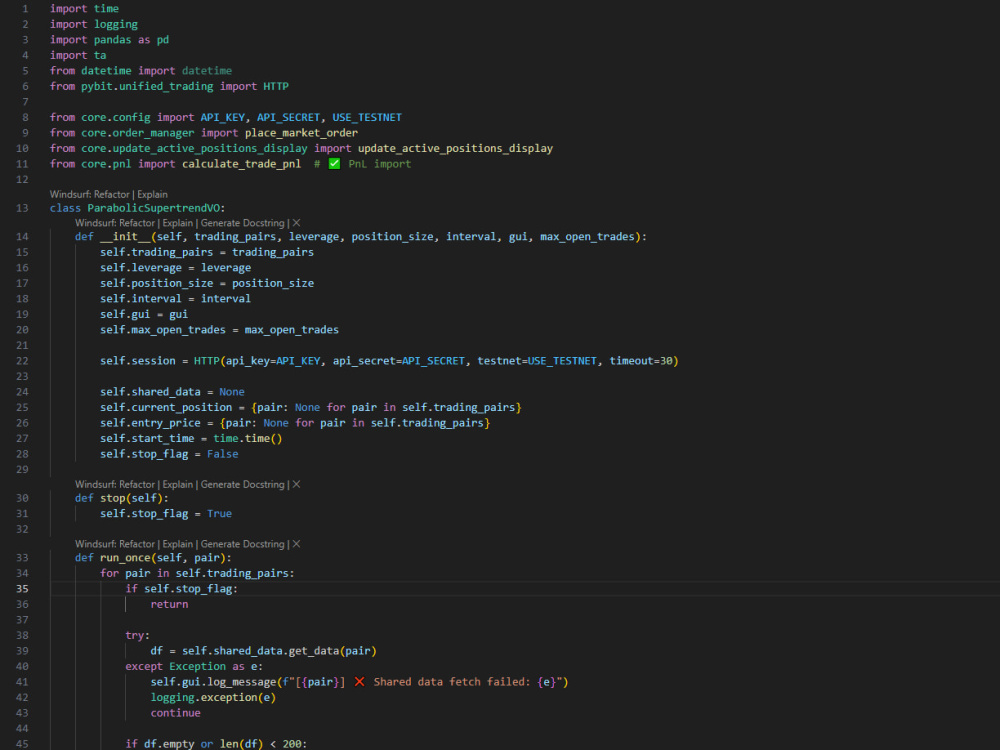Click 'self.entry_price' on line 26
The width and height of the screenshot is (1000, 750).
pyautogui.click(x=150, y=423)
